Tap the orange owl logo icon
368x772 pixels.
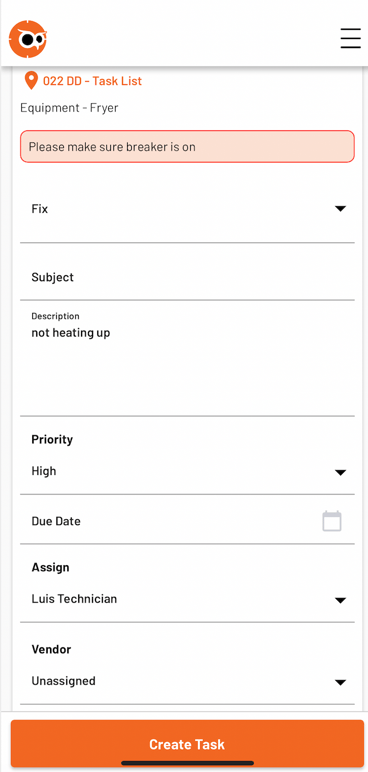tap(28, 39)
